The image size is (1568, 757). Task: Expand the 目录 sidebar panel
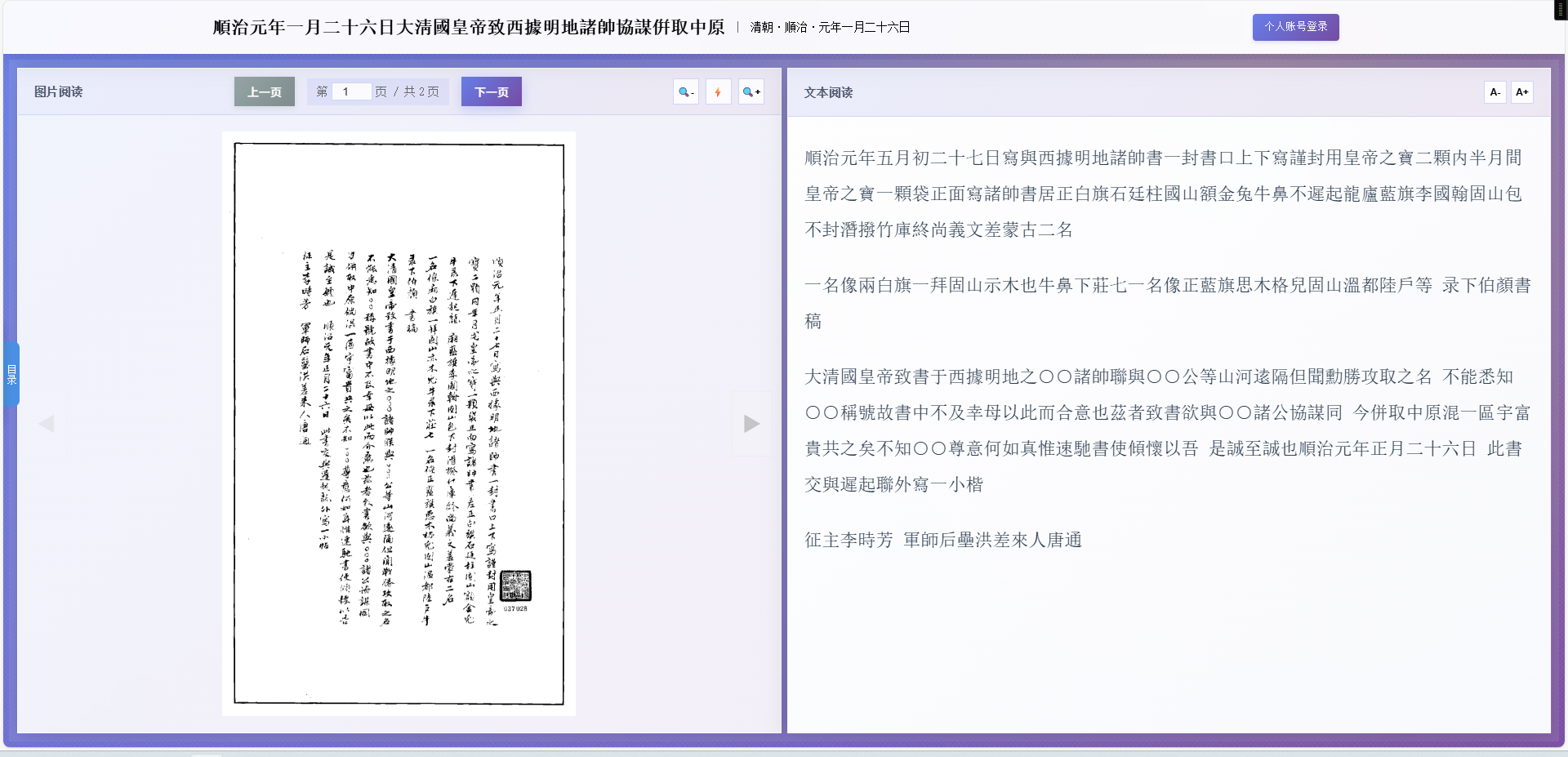click(11, 374)
